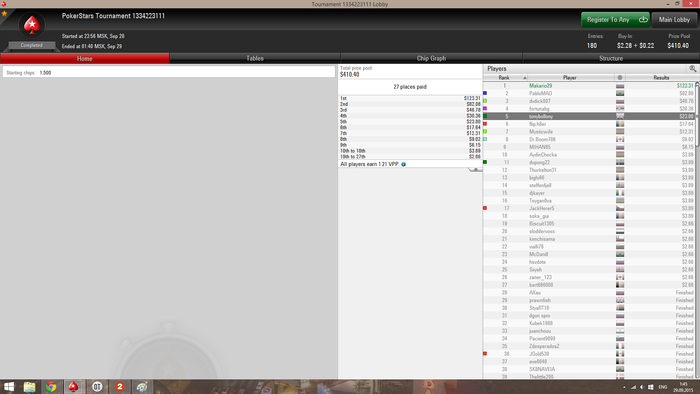Click the Register To Any button
The image size is (700, 394).
click(x=615, y=20)
